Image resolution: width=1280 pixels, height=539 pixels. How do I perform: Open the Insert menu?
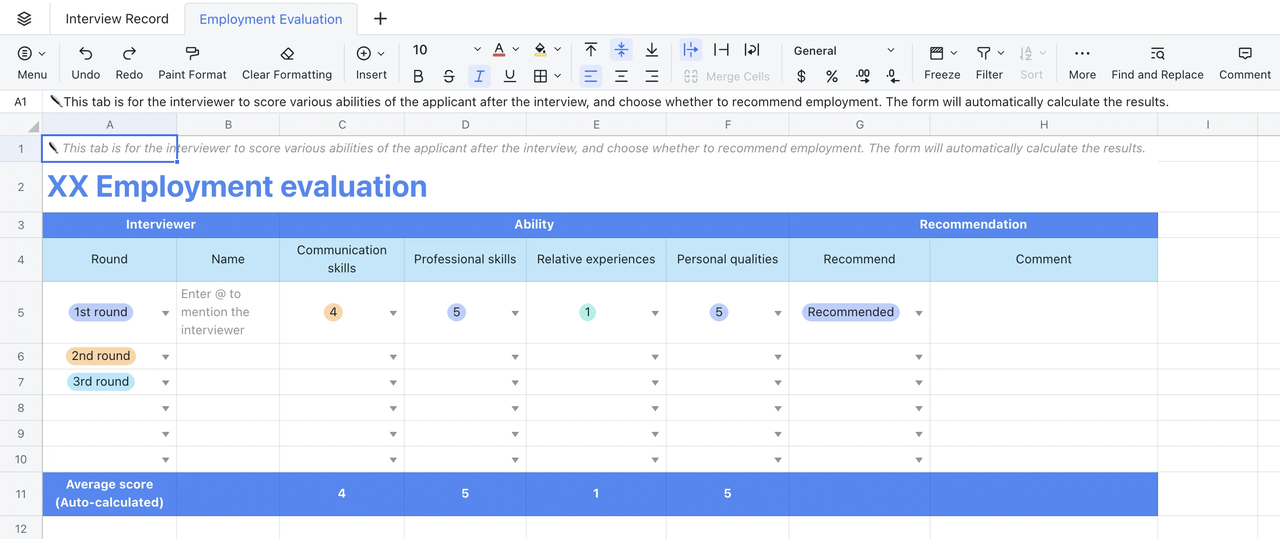point(371,62)
